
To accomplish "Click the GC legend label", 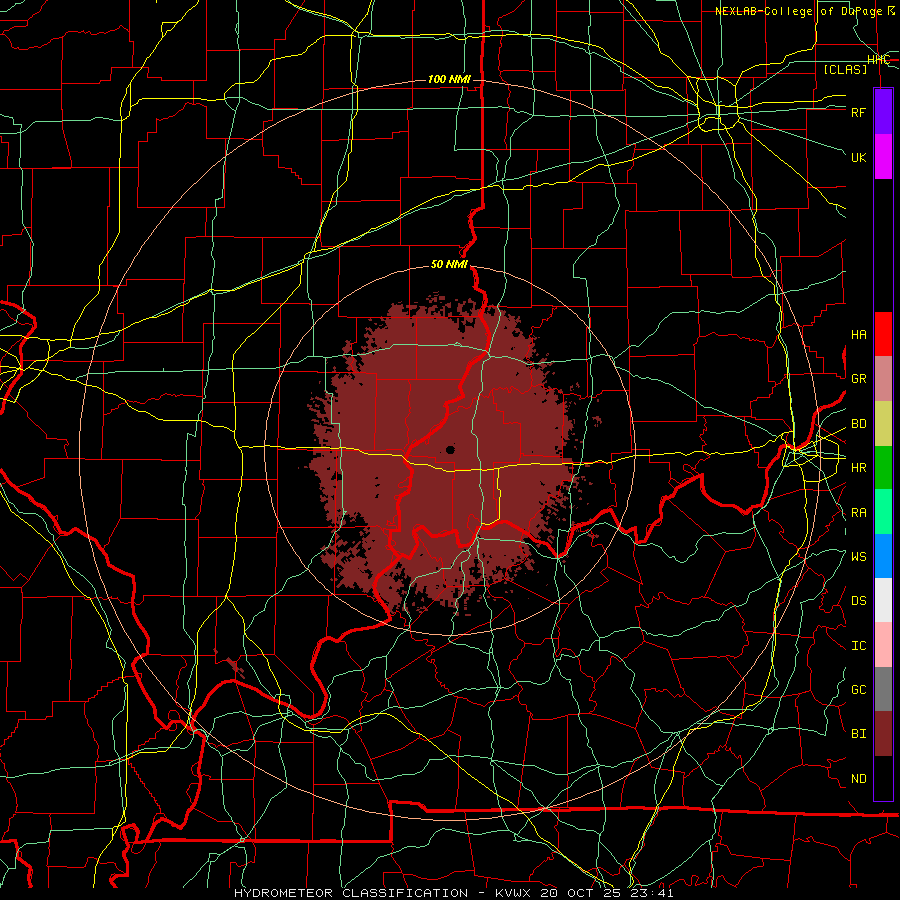I will click(x=858, y=690).
